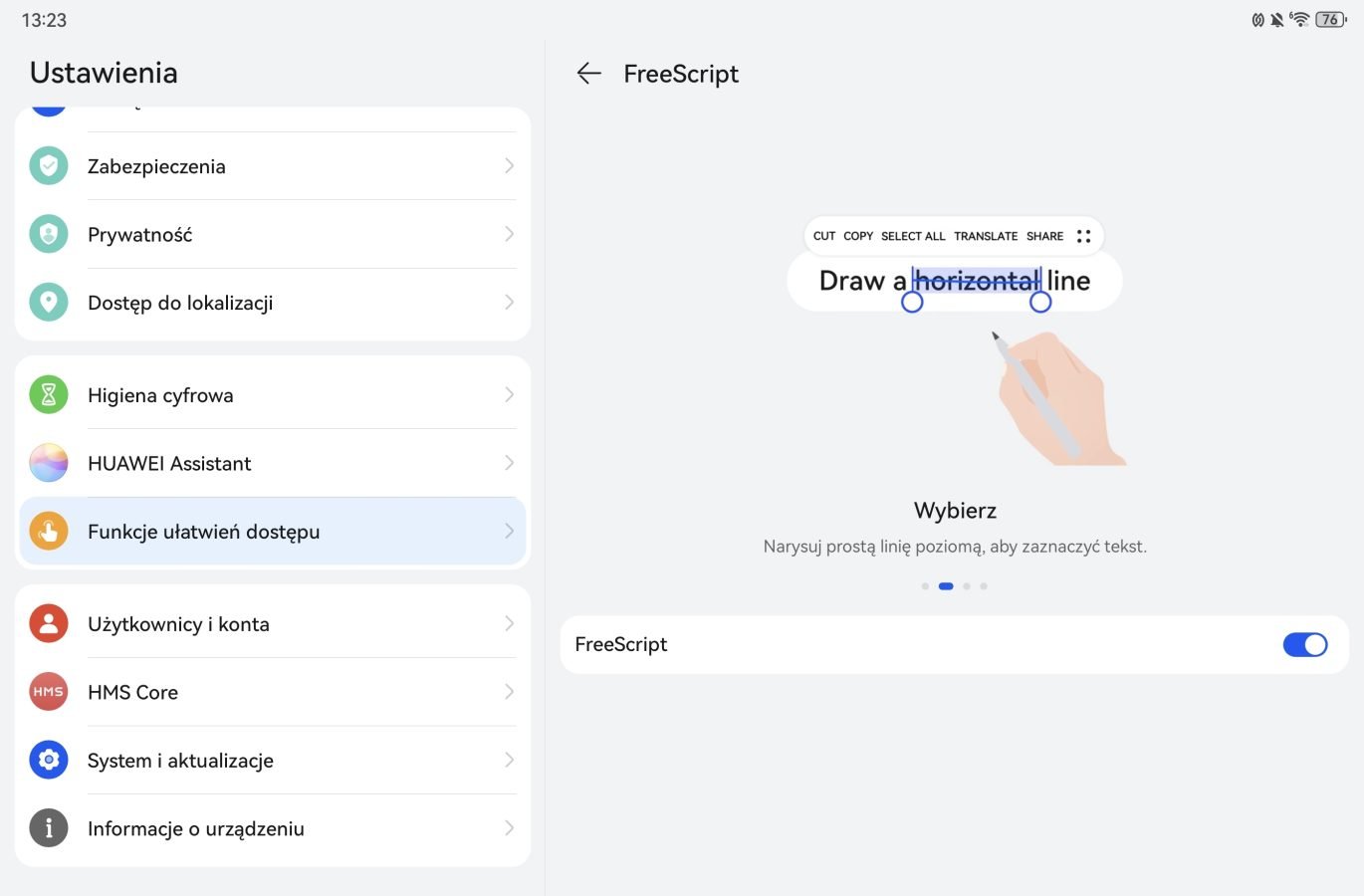This screenshot has height=896, width=1364.
Task: Expand the HMS Core row chevron
Action: tap(509, 692)
